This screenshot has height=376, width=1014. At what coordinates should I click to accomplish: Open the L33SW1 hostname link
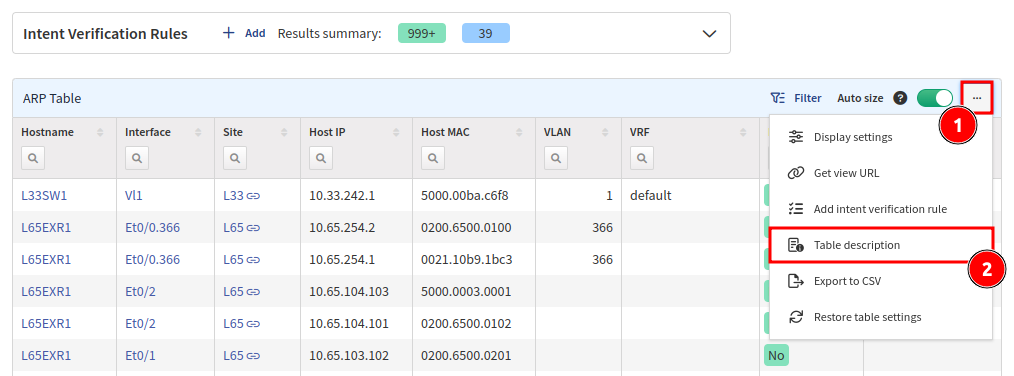(44, 195)
